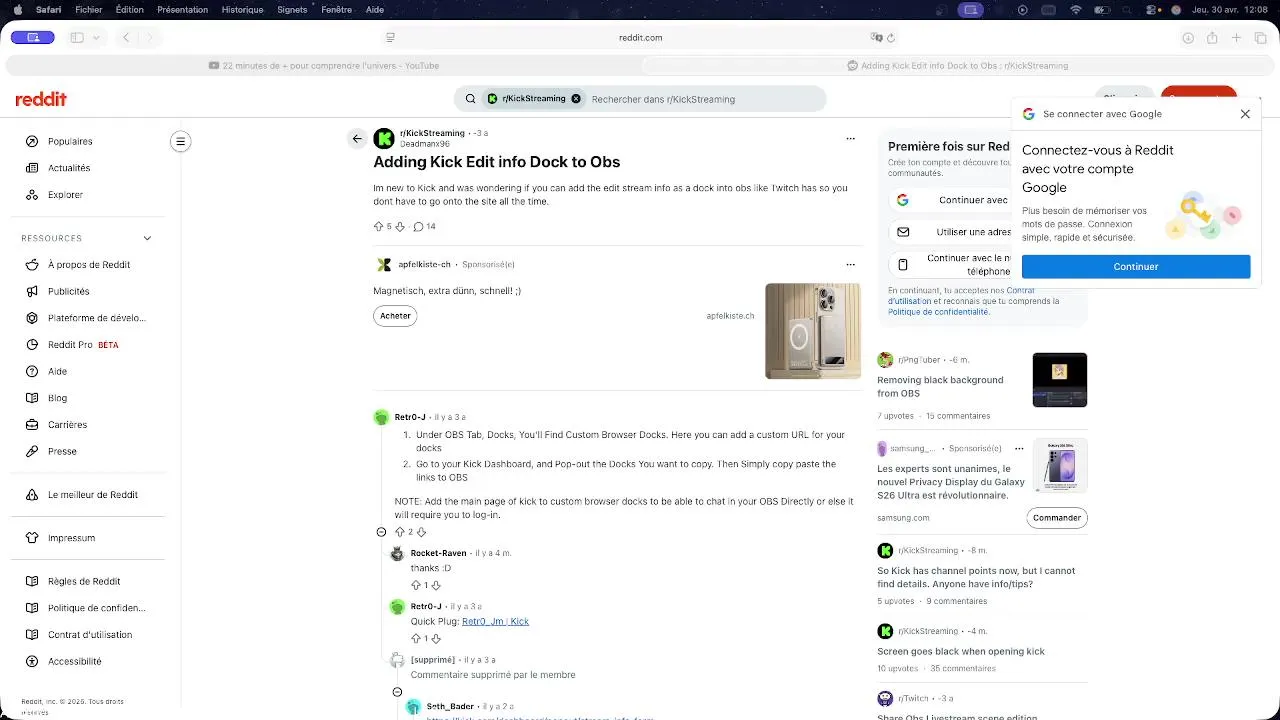Click Commander on the Samsung ad
This screenshot has height=720, width=1280.
[1057, 518]
